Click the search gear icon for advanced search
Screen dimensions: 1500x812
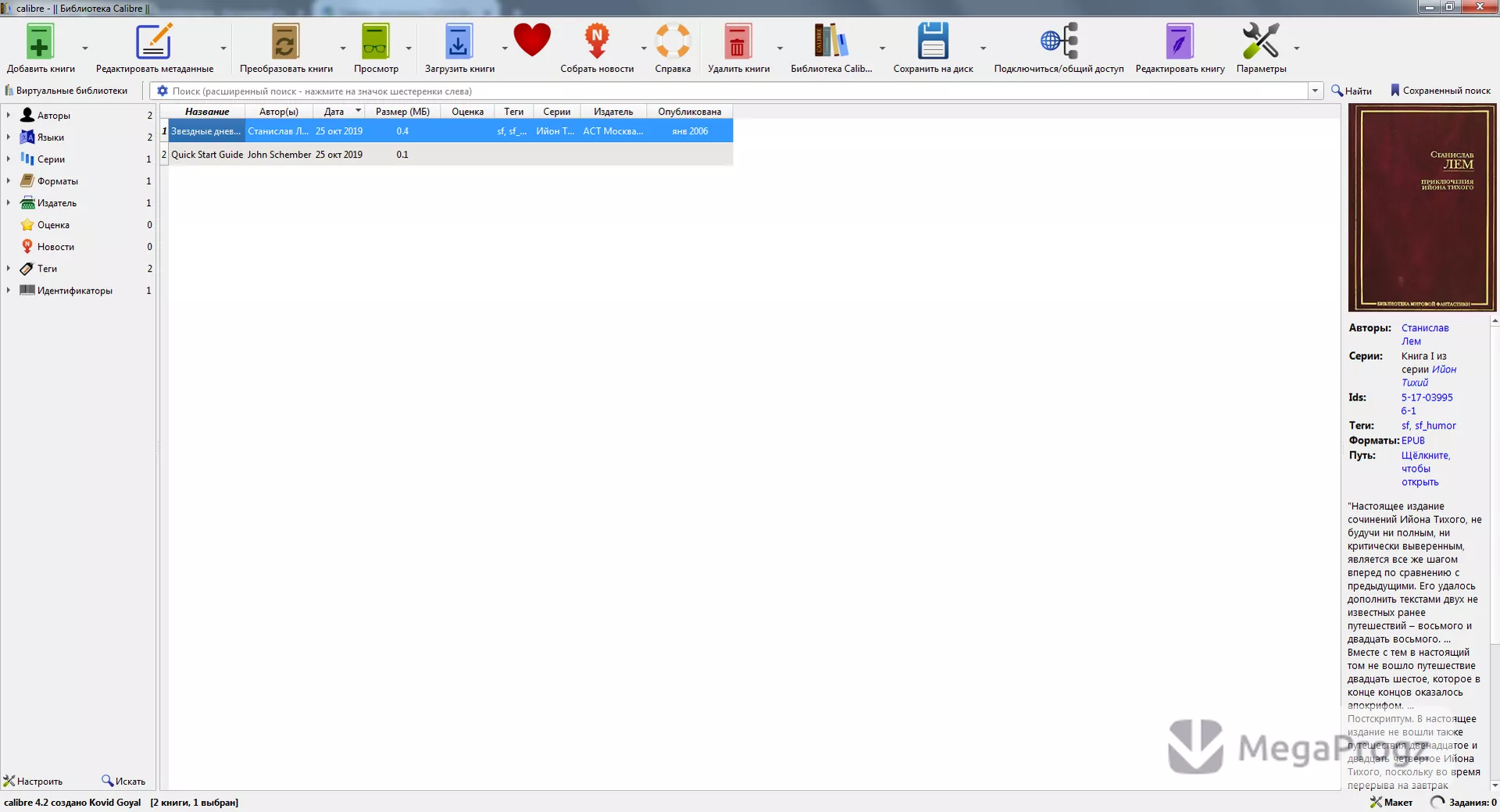pos(162,91)
